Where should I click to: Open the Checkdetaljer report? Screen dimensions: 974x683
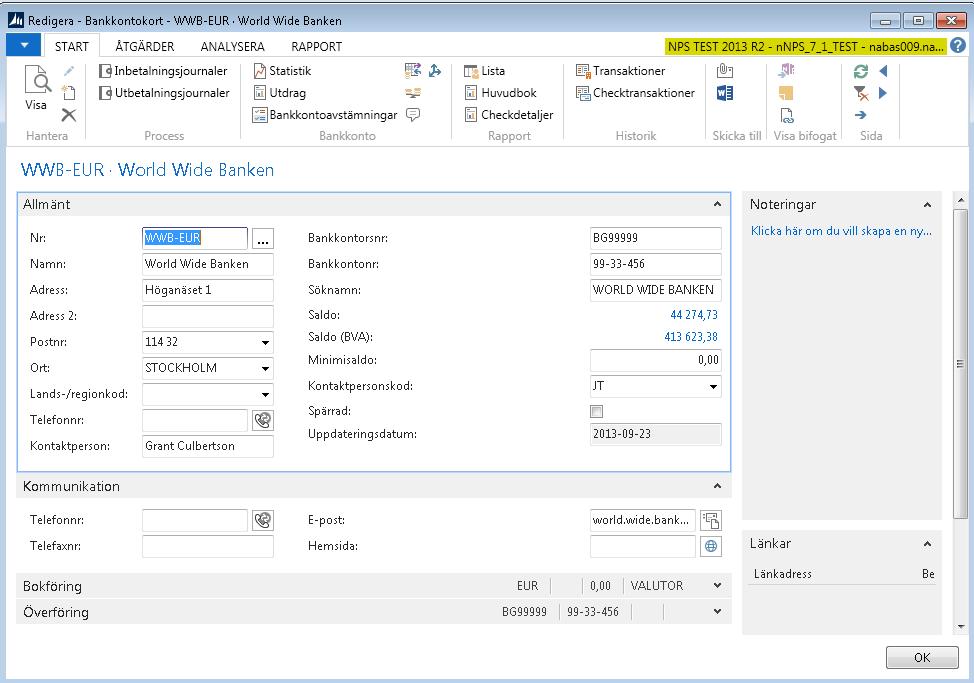tap(509, 115)
